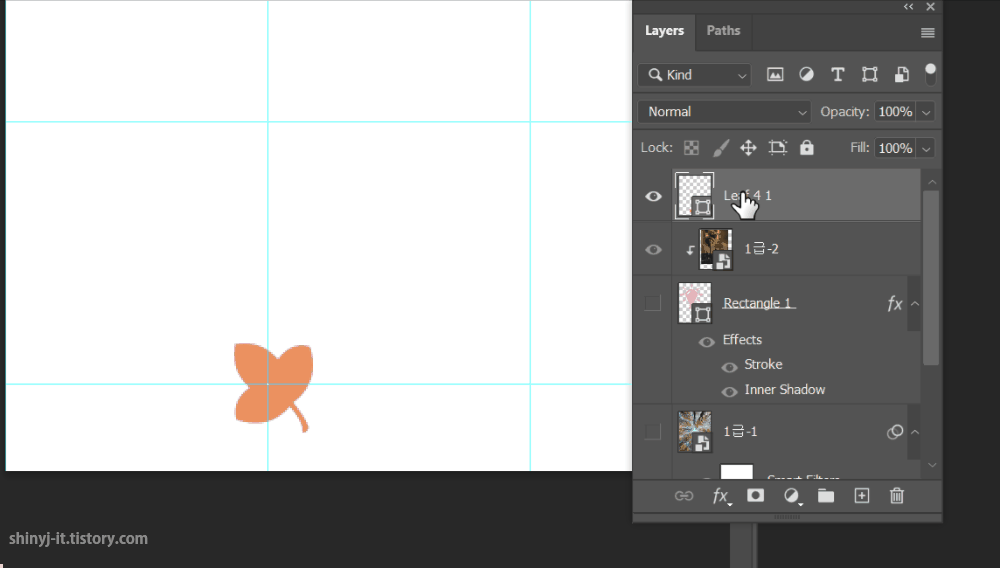
Task: Open the layer style fx menu
Action: coord(721,496)
